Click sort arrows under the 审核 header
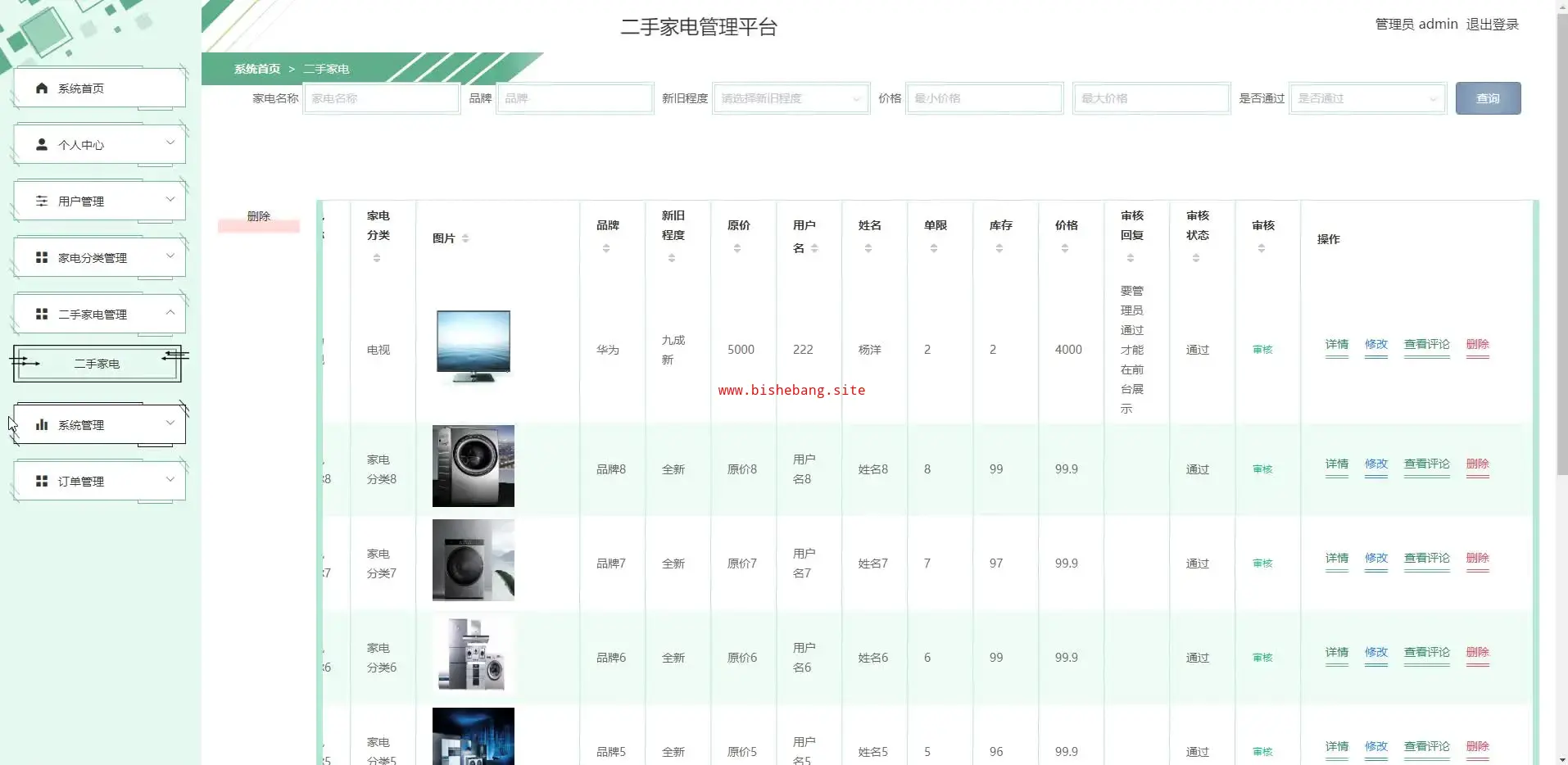The image size is (1568, 765). (x=1262, y=248)
